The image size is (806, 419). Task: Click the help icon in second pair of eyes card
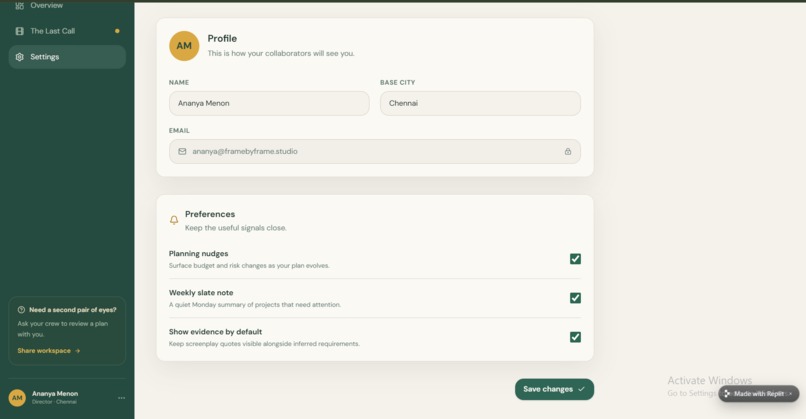coord(21,310)
